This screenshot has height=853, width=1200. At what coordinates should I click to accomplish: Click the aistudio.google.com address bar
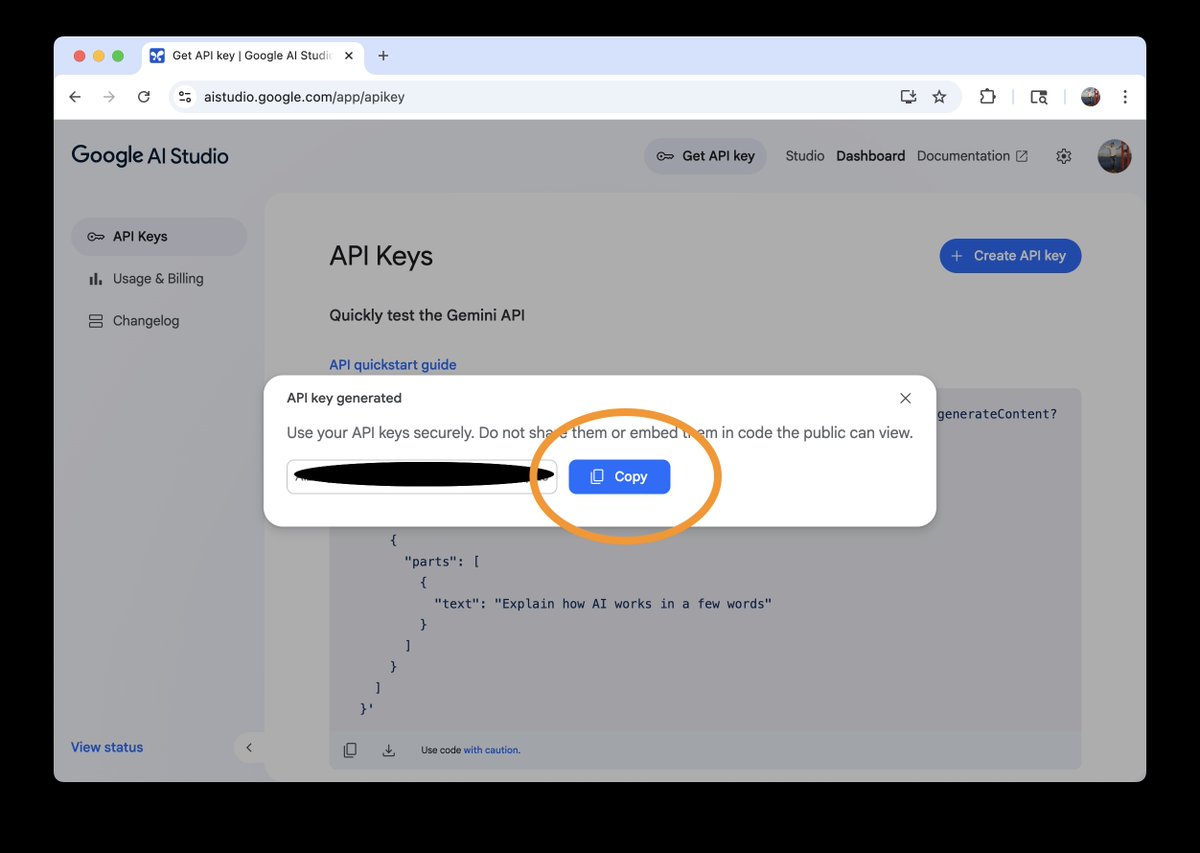565,97
